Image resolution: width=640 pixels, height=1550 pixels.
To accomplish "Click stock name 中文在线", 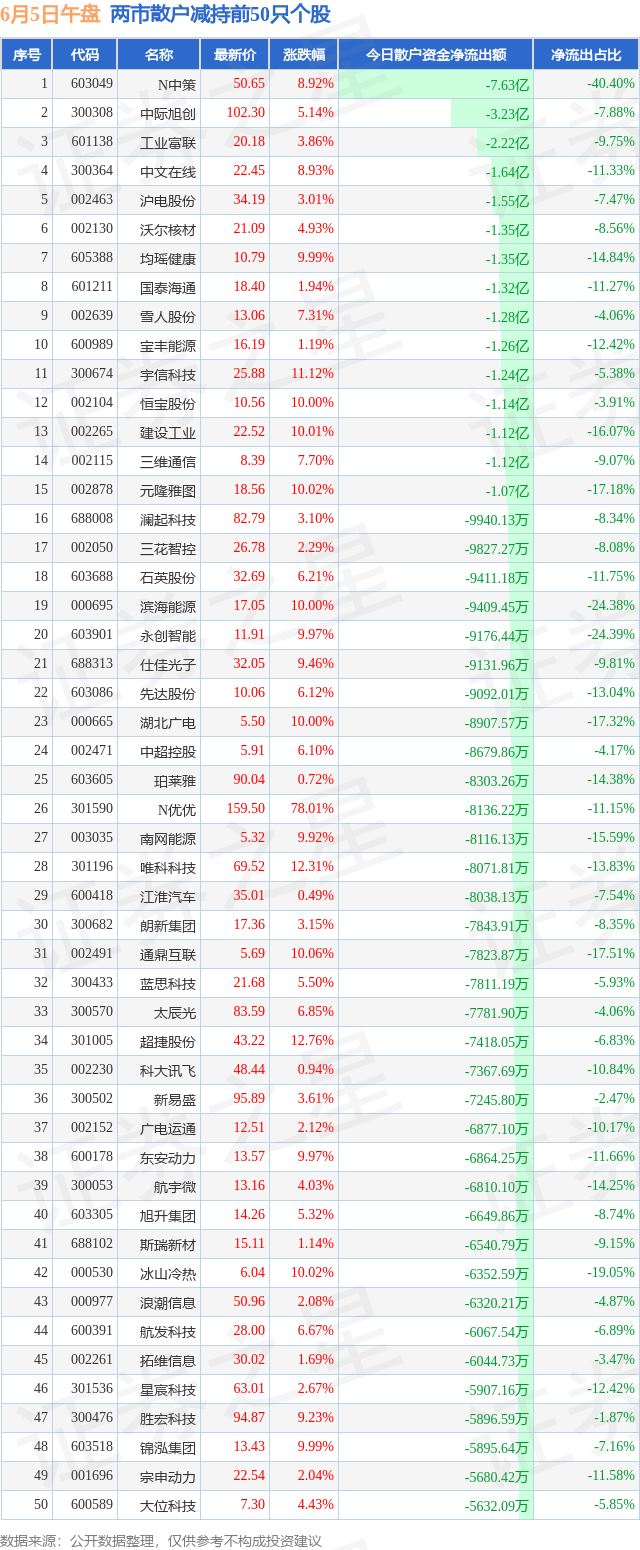I will tap(168, 171).
